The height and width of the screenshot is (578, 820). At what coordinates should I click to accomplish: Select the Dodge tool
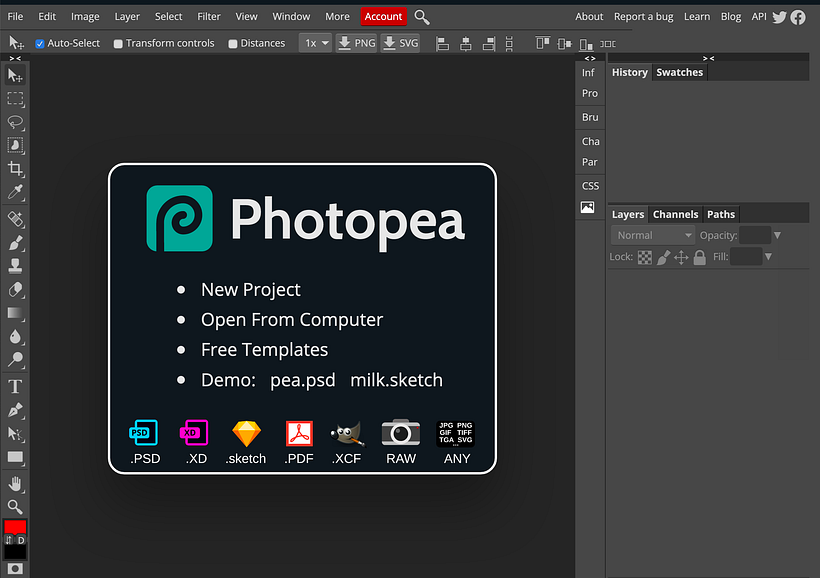click(15, 359)
